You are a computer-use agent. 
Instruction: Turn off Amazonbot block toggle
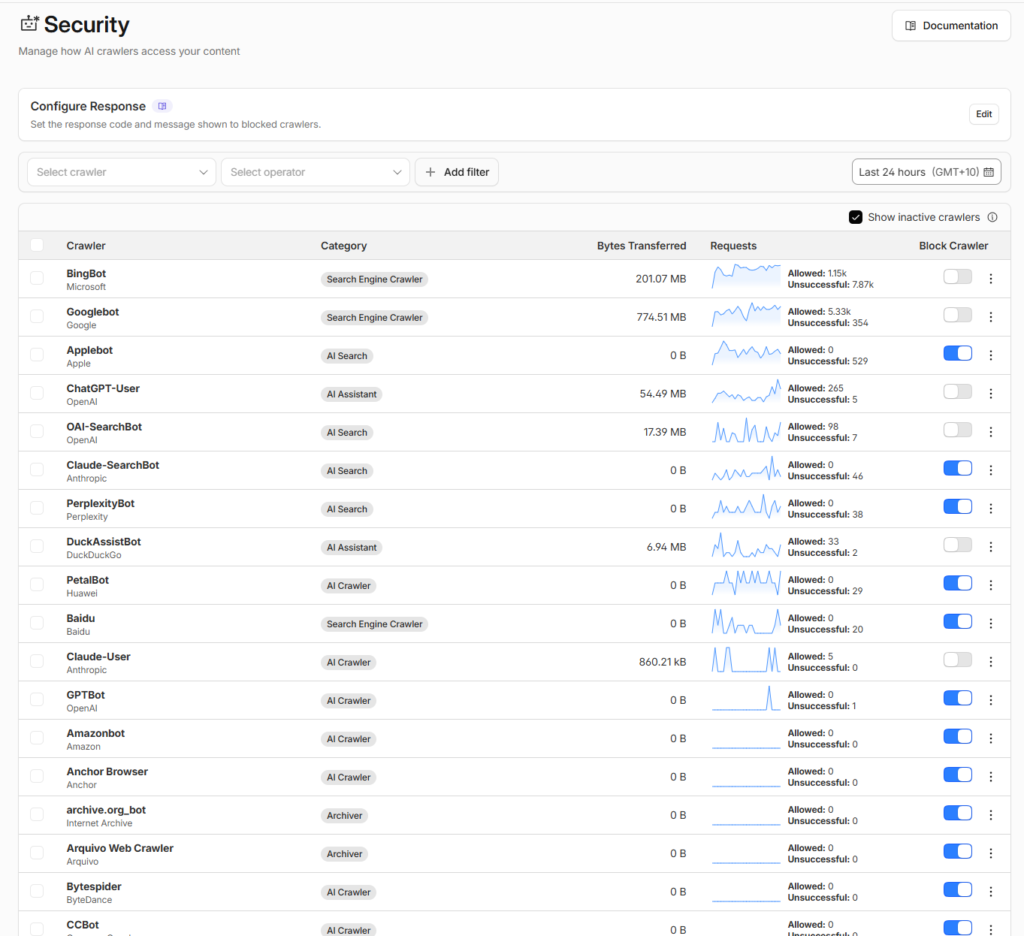(x=957, y=737)
